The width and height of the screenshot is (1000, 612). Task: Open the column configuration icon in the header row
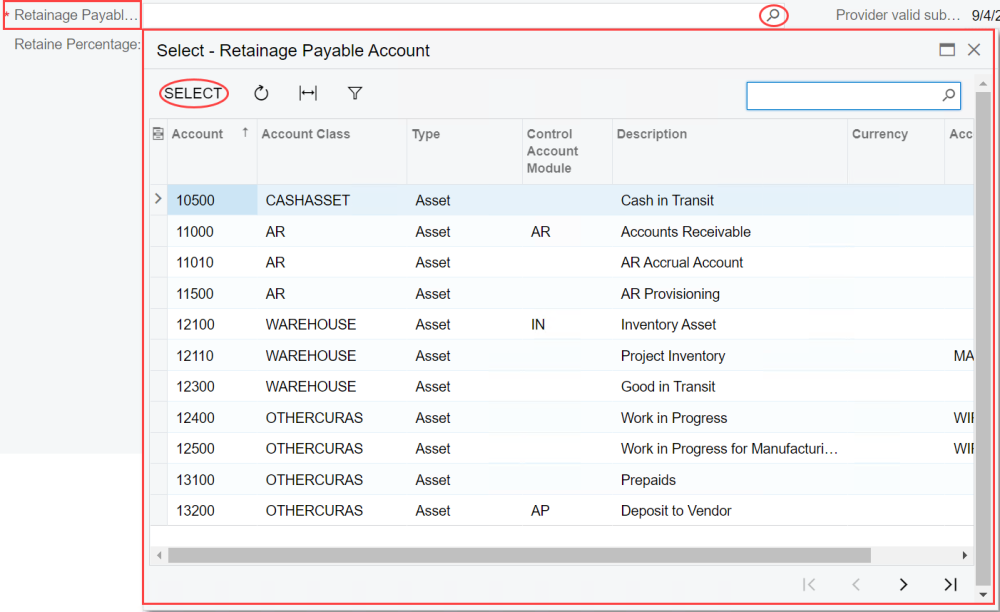coord(157,133)
